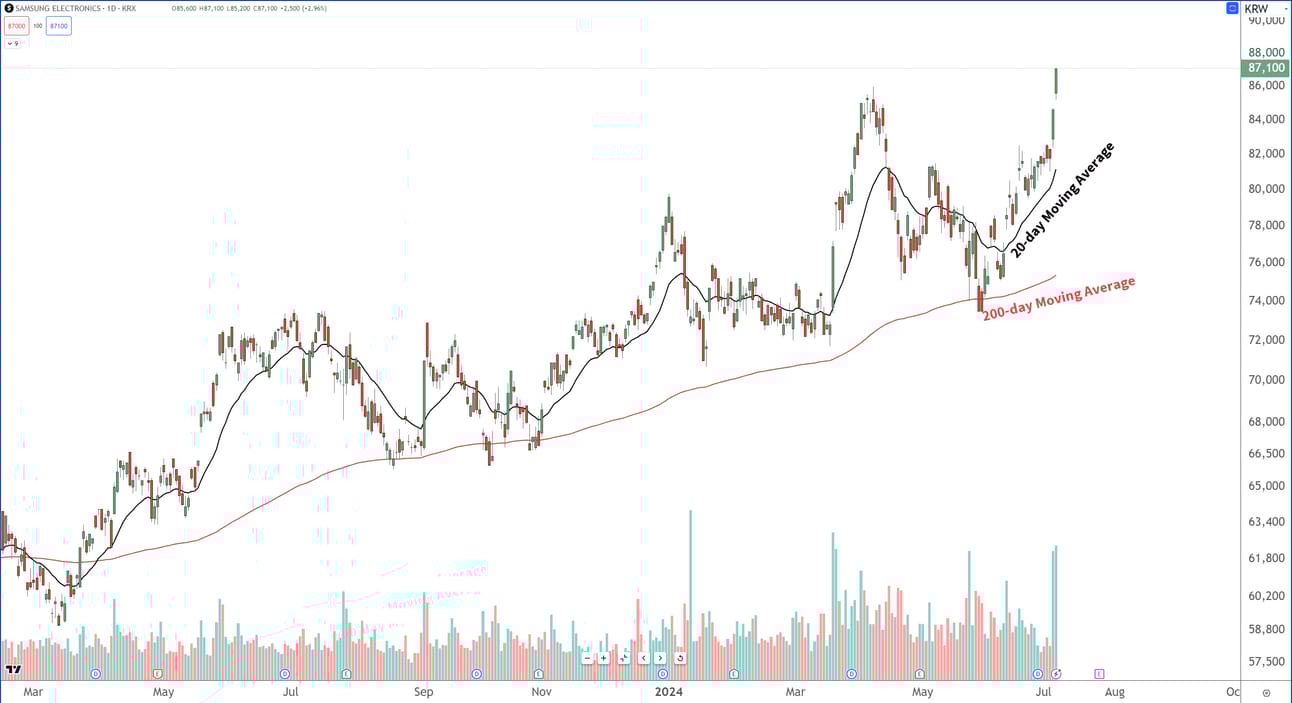Viewport: 1292px width, 703px height.
Task: Click the 90,000 price axis label
Action: click(x=1265, y=21)
